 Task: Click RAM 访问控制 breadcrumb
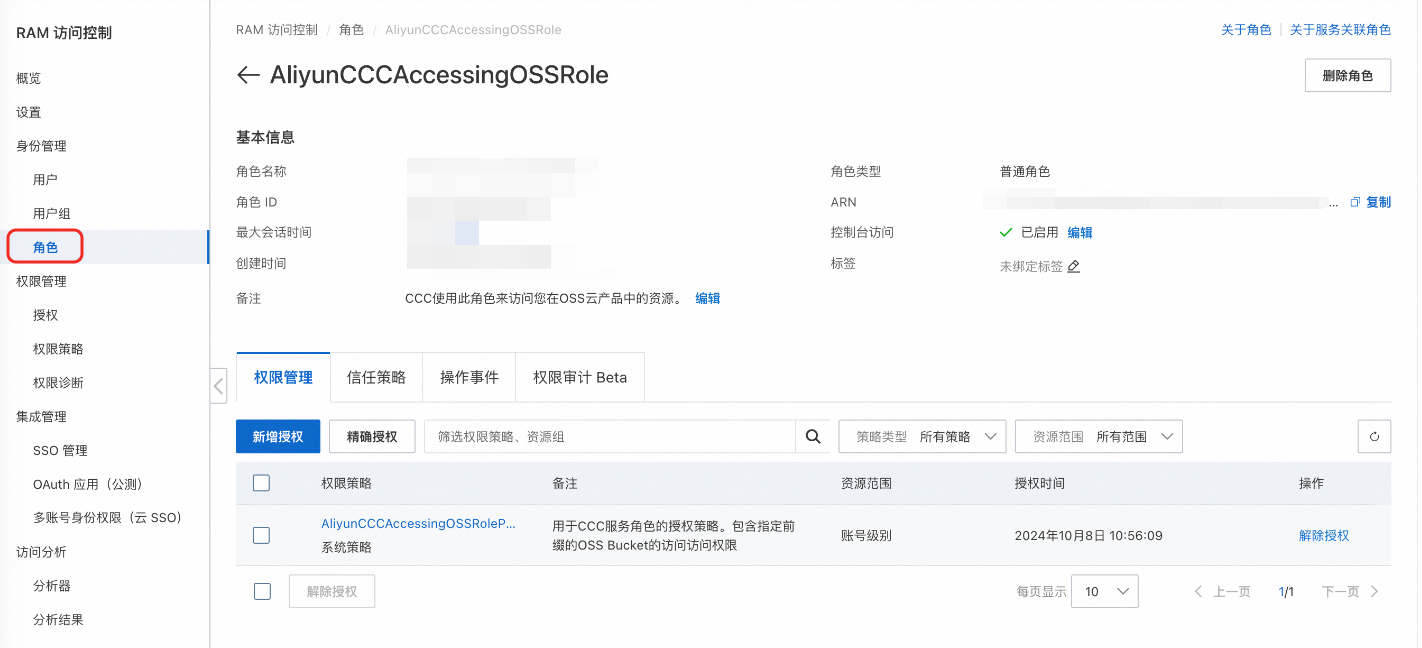[x=276, y=30]
